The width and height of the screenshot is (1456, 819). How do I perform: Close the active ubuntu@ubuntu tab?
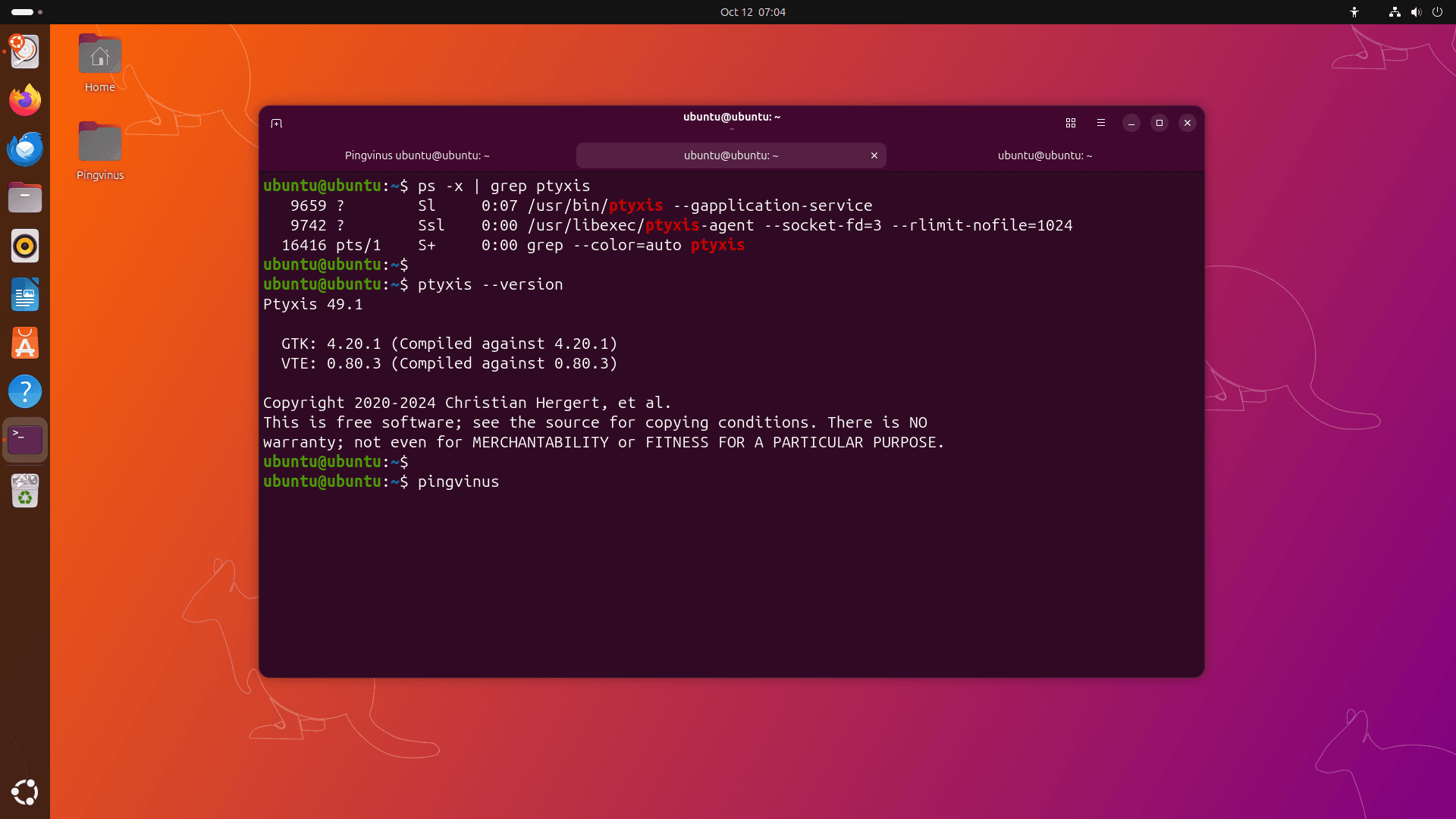(x=874, y=155)
